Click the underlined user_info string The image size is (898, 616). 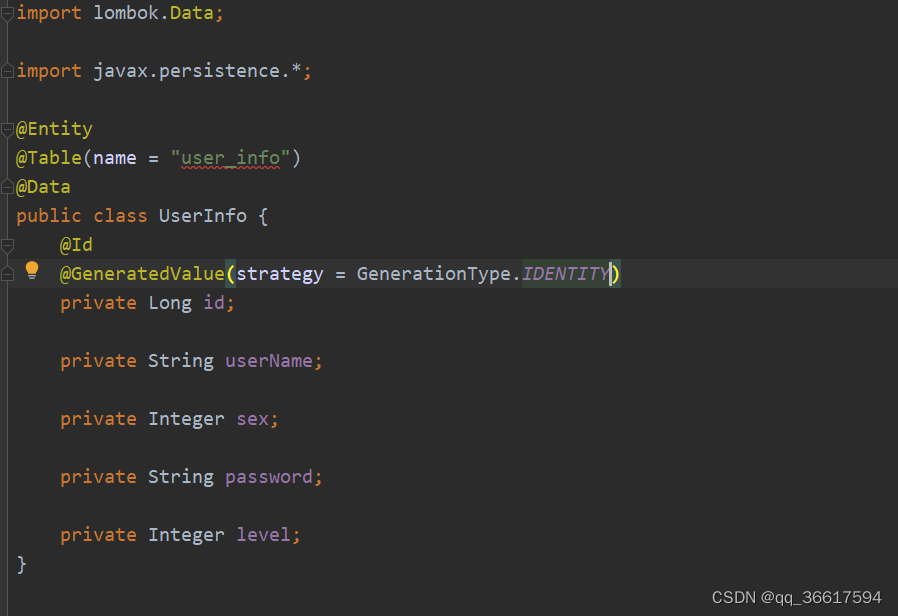pyautogui.click(x=230, y=157)
